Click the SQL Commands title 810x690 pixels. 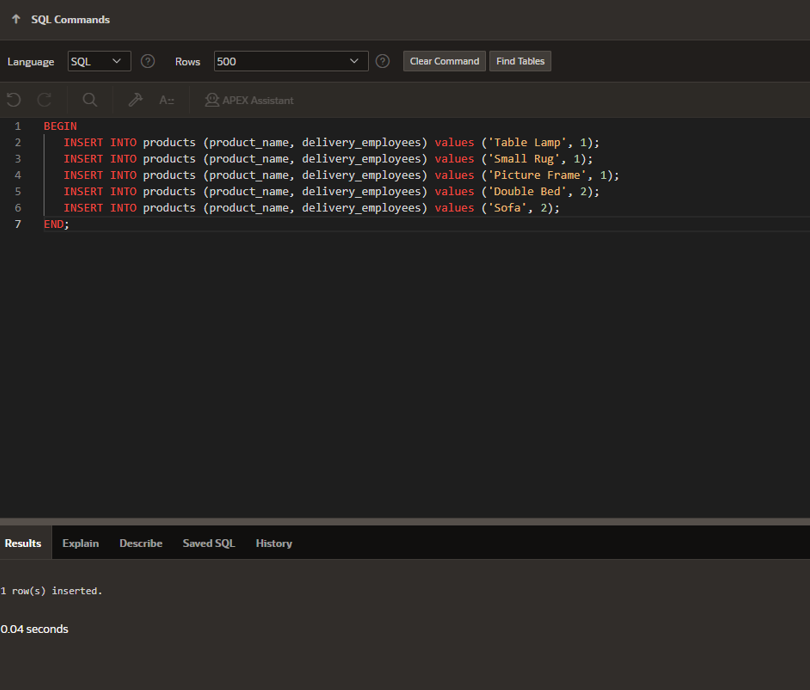coord(70,20)
